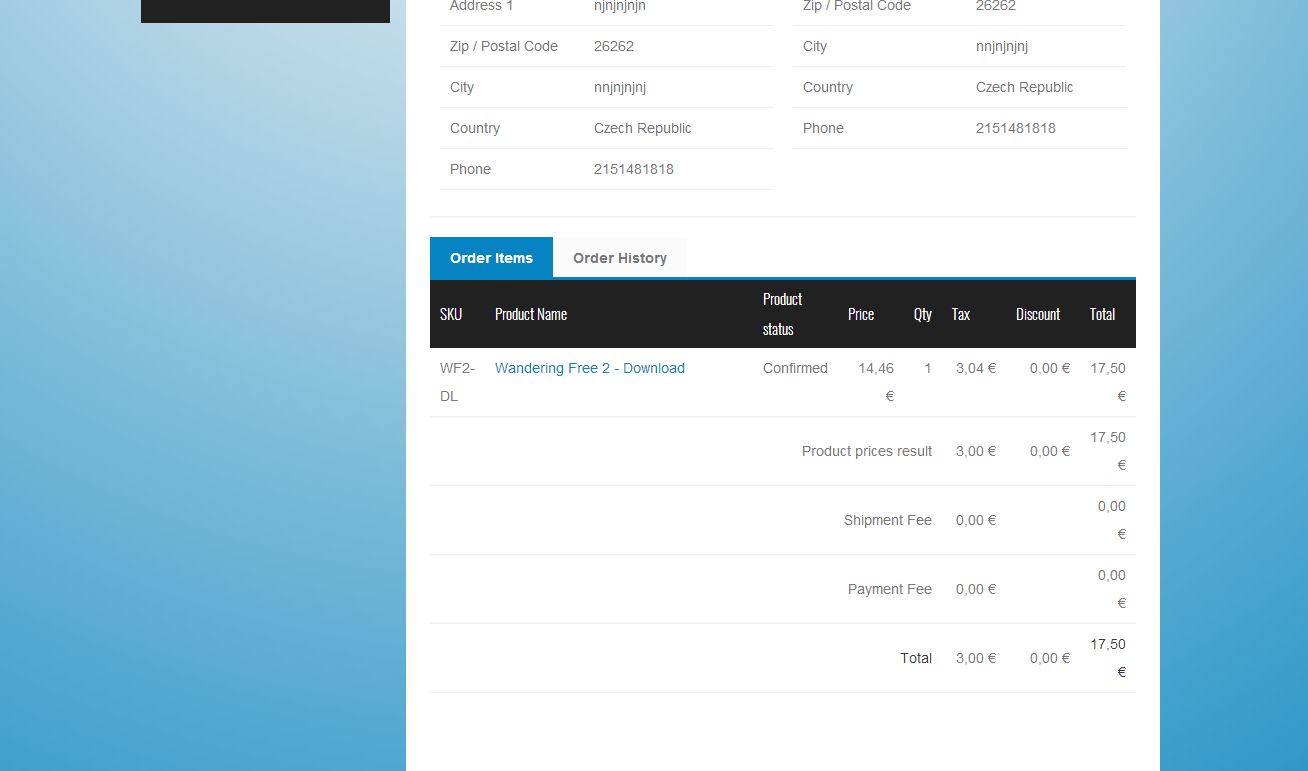The height and width of the screenshot is (771, 1308).
Task: Click the Qty column header
Action: pos(922,314)
